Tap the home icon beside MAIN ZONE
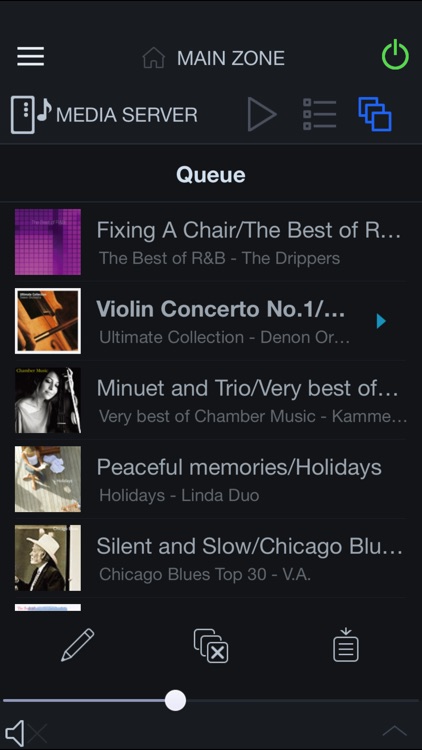The width and height of the screenshot is (422, 750). coord(154,58)
